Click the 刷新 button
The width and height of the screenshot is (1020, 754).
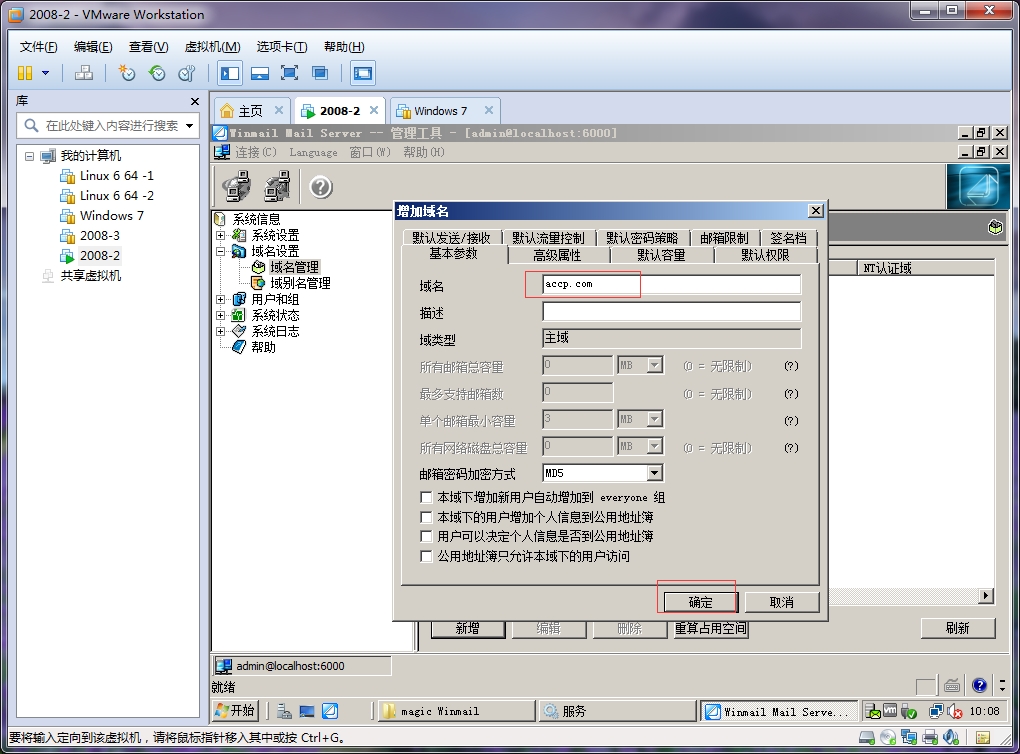tap(958, 628)
